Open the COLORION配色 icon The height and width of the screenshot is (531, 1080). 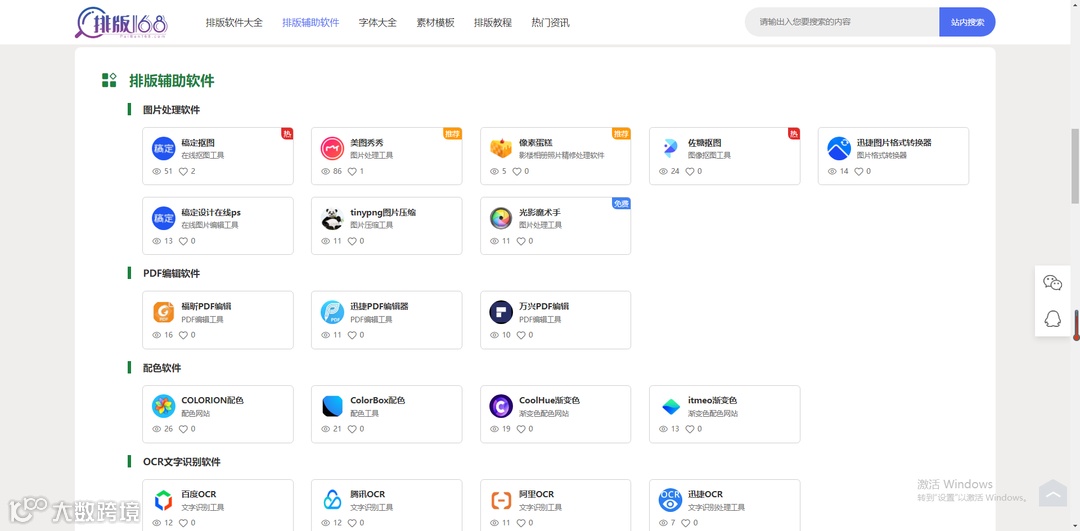(164, 406)
